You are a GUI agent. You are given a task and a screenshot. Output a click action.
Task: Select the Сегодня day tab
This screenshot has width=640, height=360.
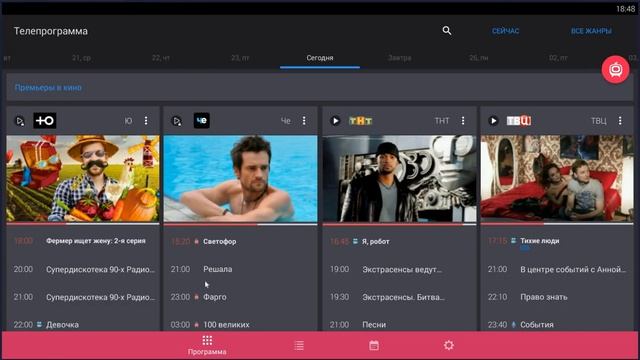[x=320, y=58]
